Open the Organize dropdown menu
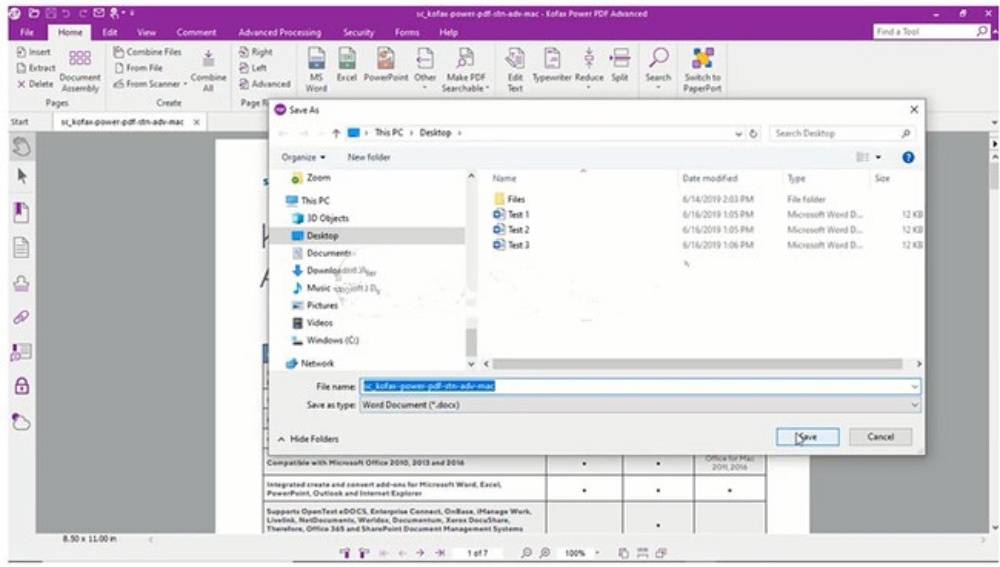The width and height of the screenshot is (1000, 567). [x=304, y=157]
